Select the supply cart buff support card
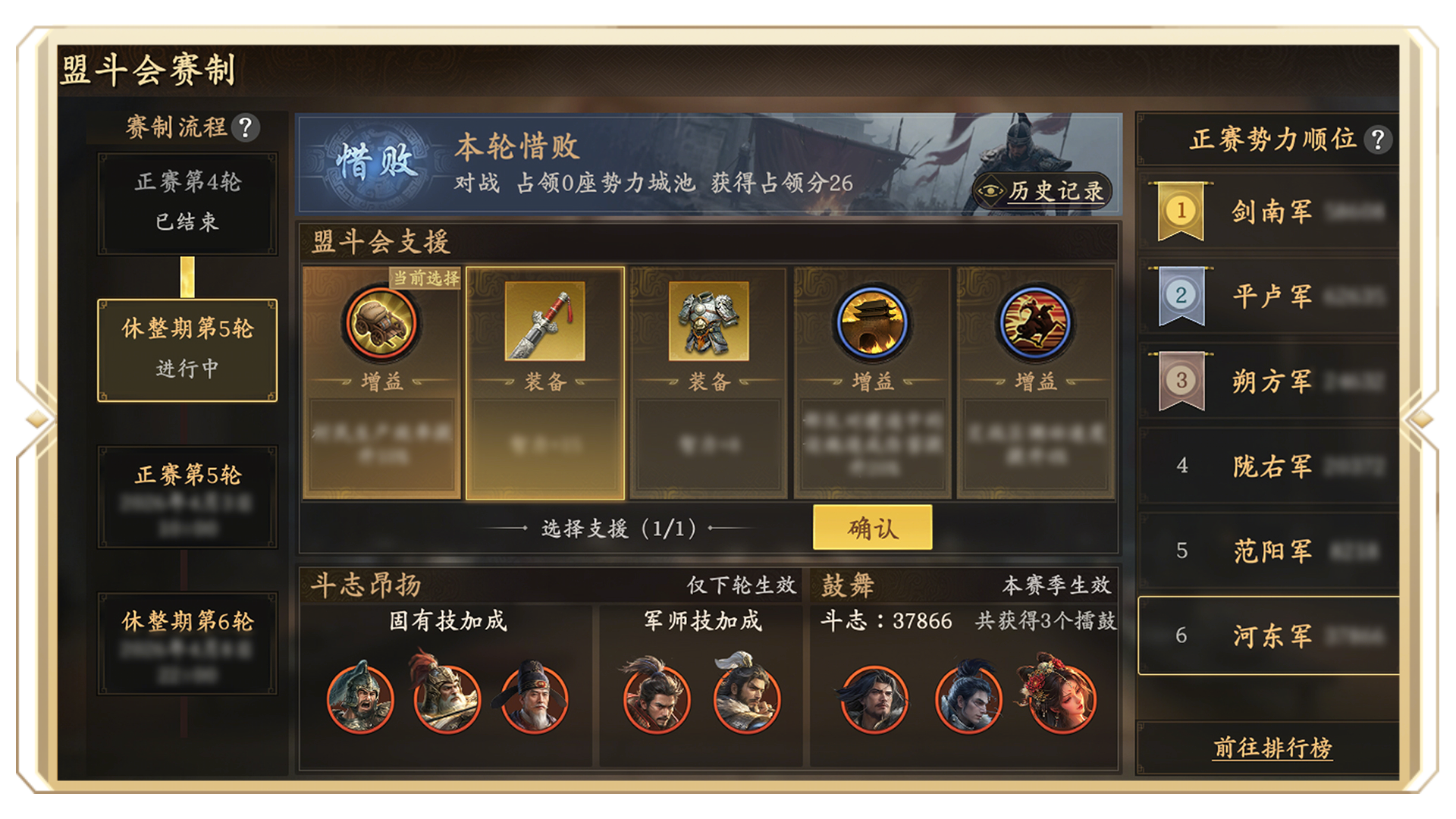This screenshot has height=819, width=1456. coord(381,383)
